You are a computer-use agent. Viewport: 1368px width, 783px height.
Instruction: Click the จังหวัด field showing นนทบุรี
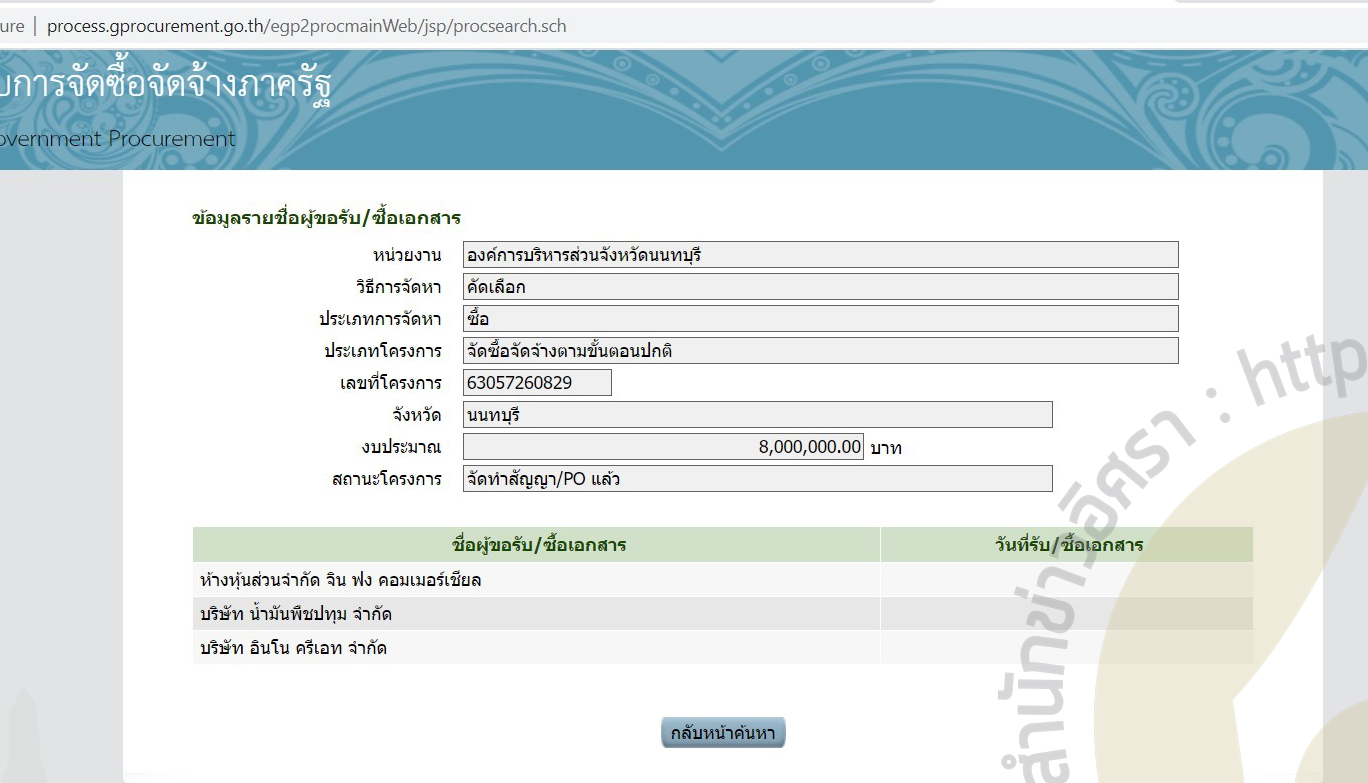click(x=755, y=414)
